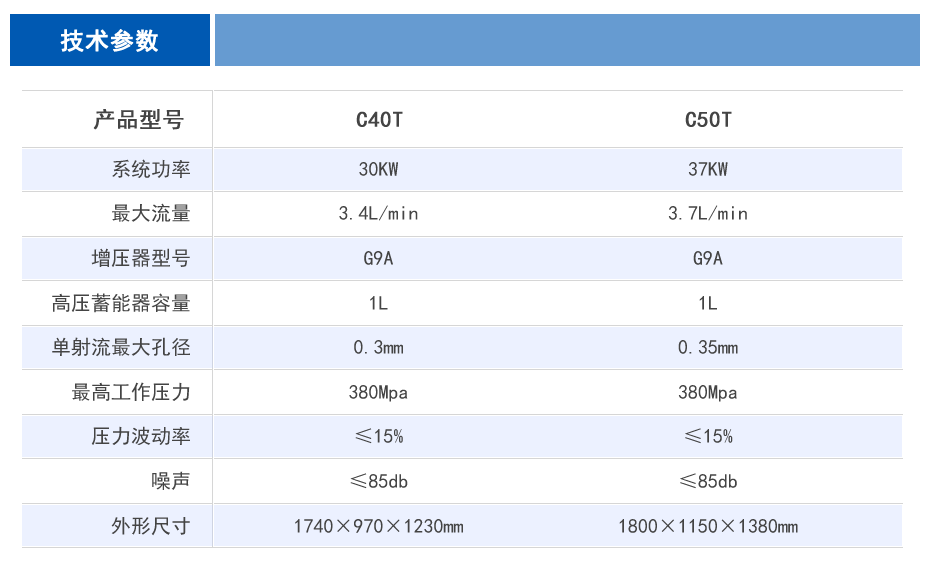The height and width of the screenshot is (575, 930).
Task: Click the light blue header bar
Action: (x=567, y=40)
